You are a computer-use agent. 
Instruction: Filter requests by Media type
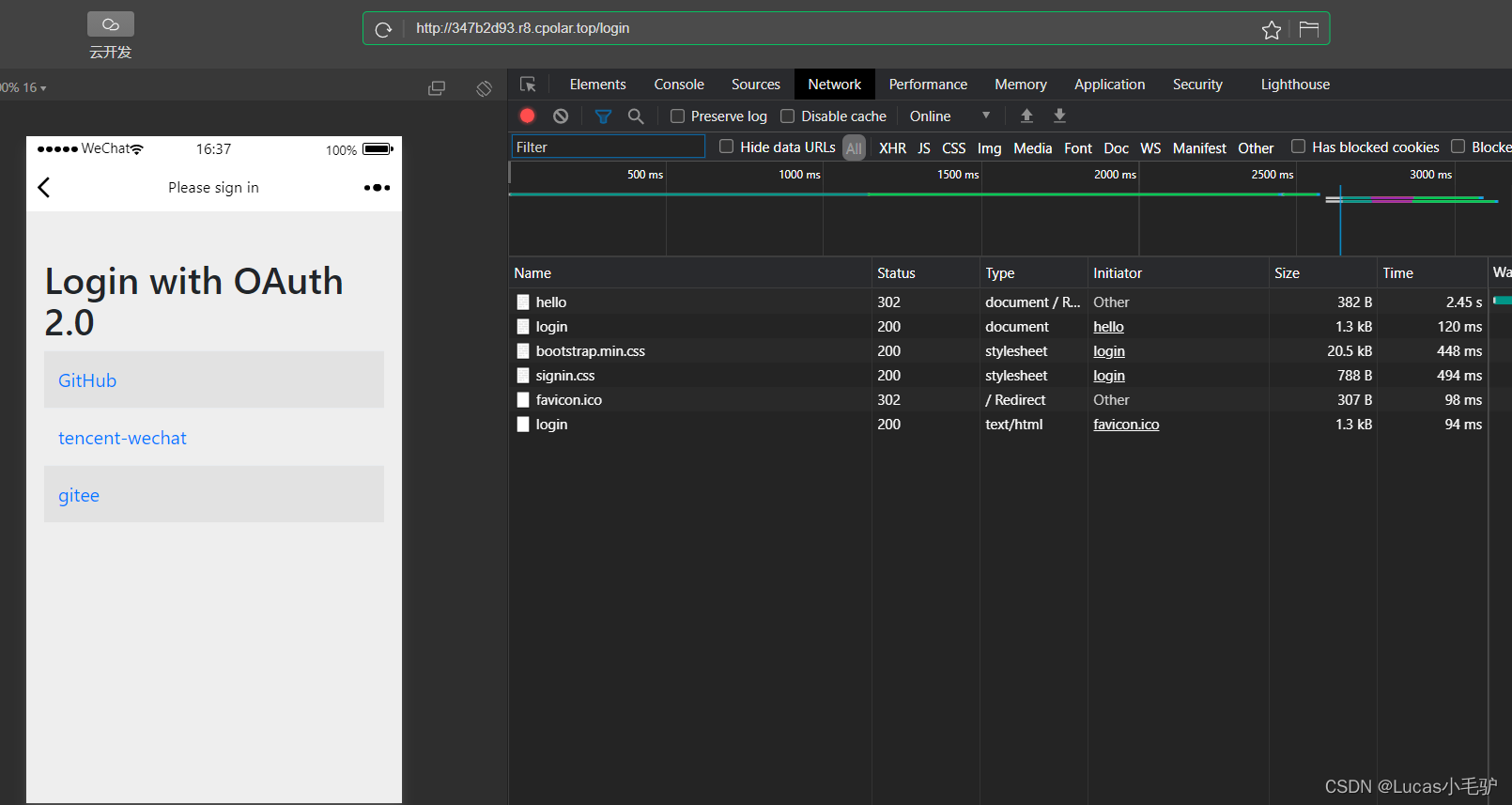click(x=1033, y=148)
